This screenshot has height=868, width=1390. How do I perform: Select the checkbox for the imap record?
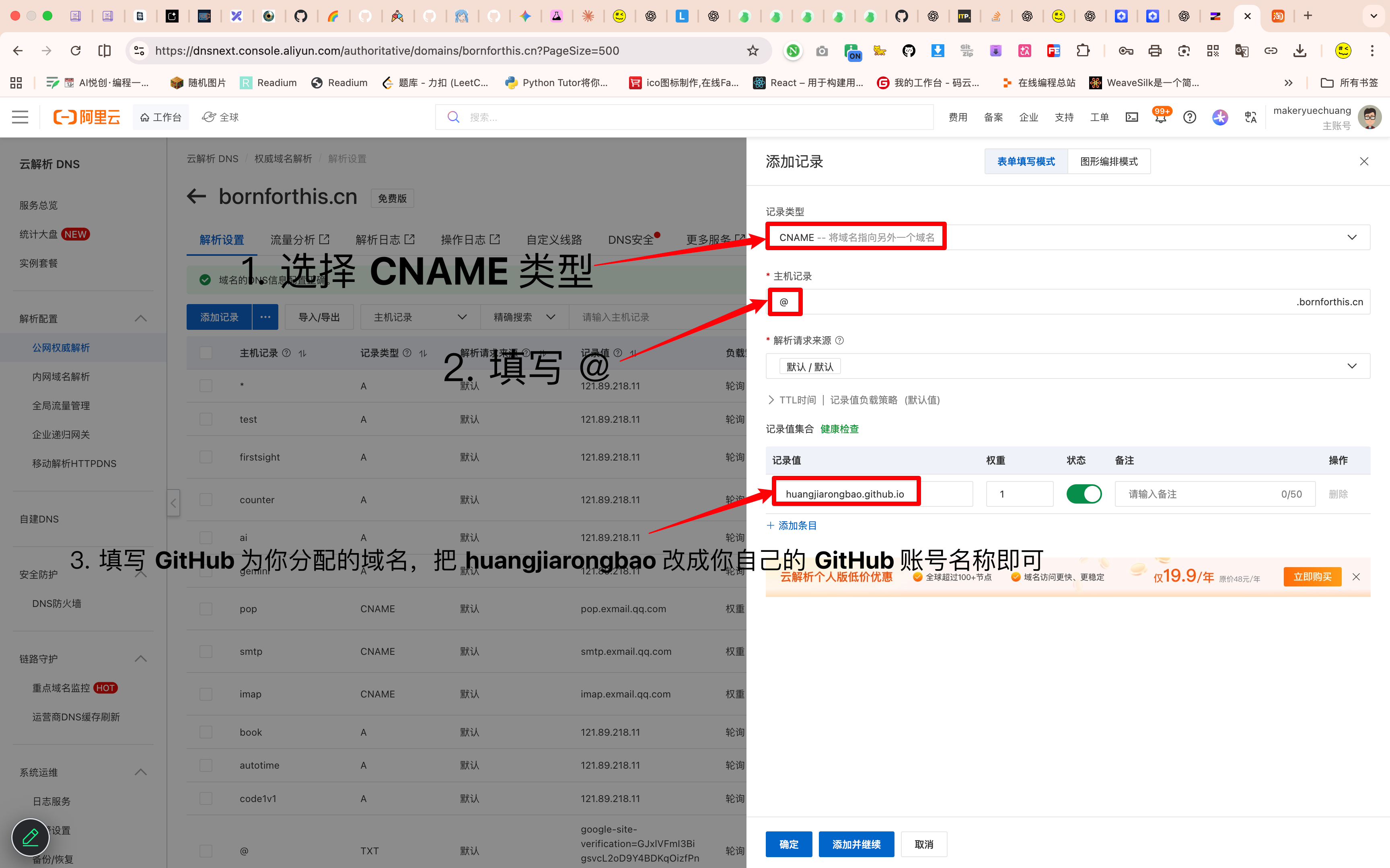(x=206, y=693)
